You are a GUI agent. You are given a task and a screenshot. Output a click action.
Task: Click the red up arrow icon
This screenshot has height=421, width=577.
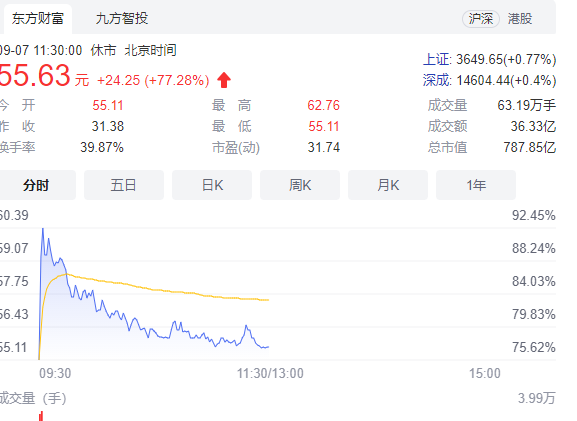(x=224, y=80)
